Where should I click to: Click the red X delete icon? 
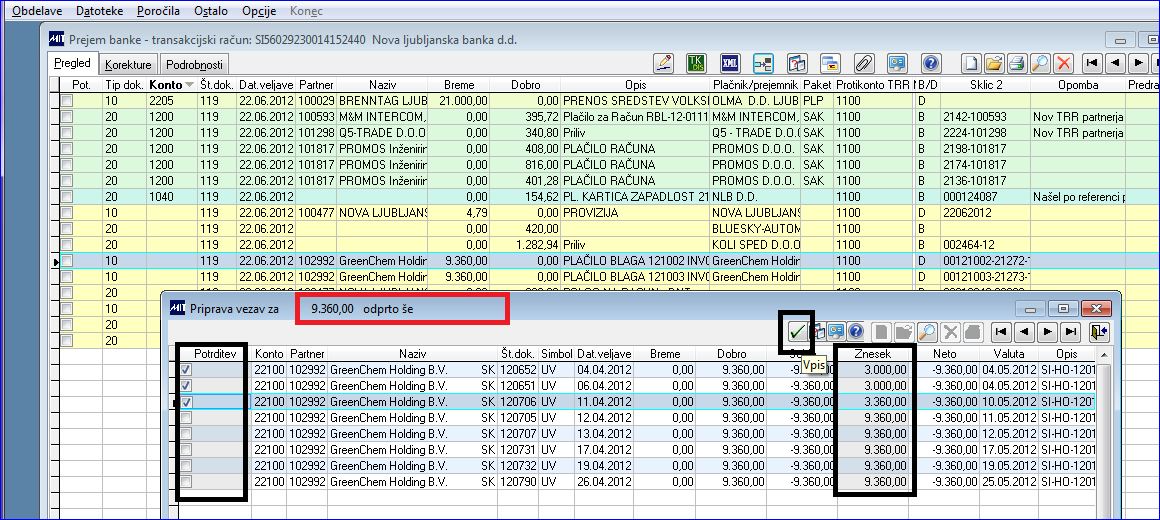(1063, 63)
